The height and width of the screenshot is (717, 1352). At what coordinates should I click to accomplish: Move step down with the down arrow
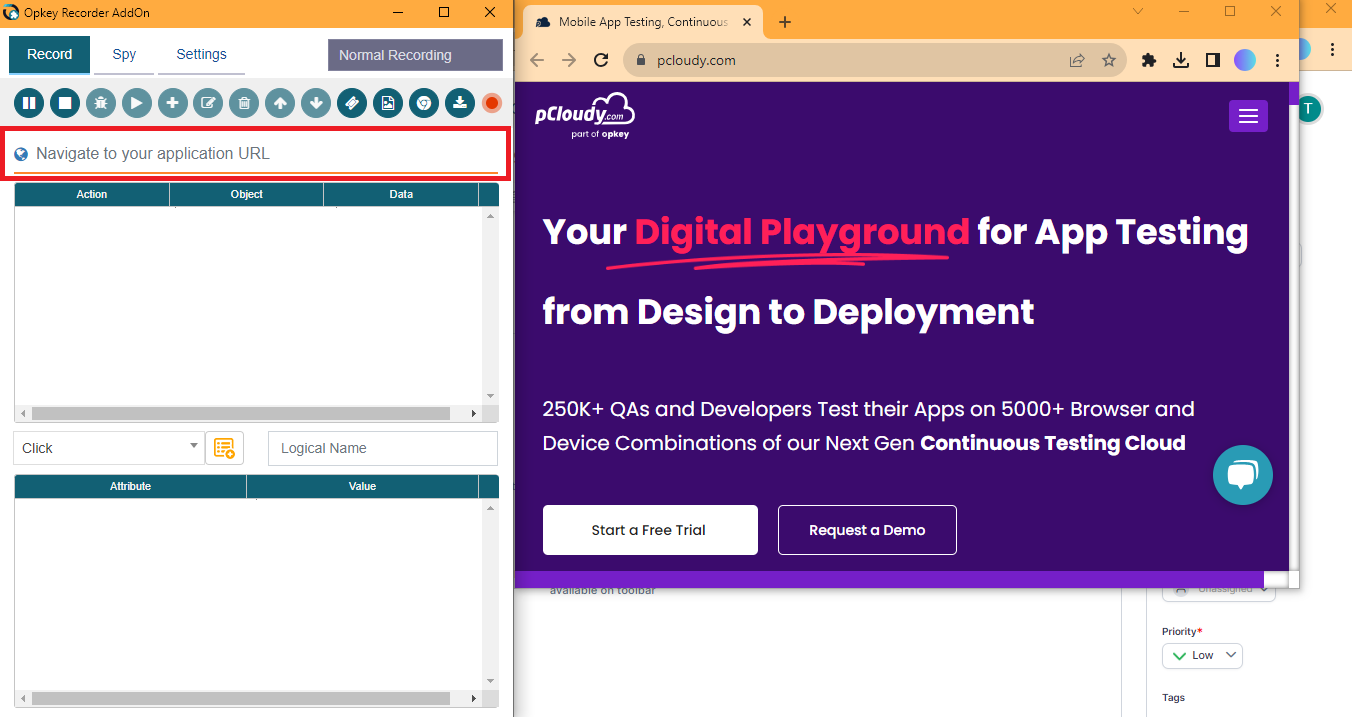point(316,102)
